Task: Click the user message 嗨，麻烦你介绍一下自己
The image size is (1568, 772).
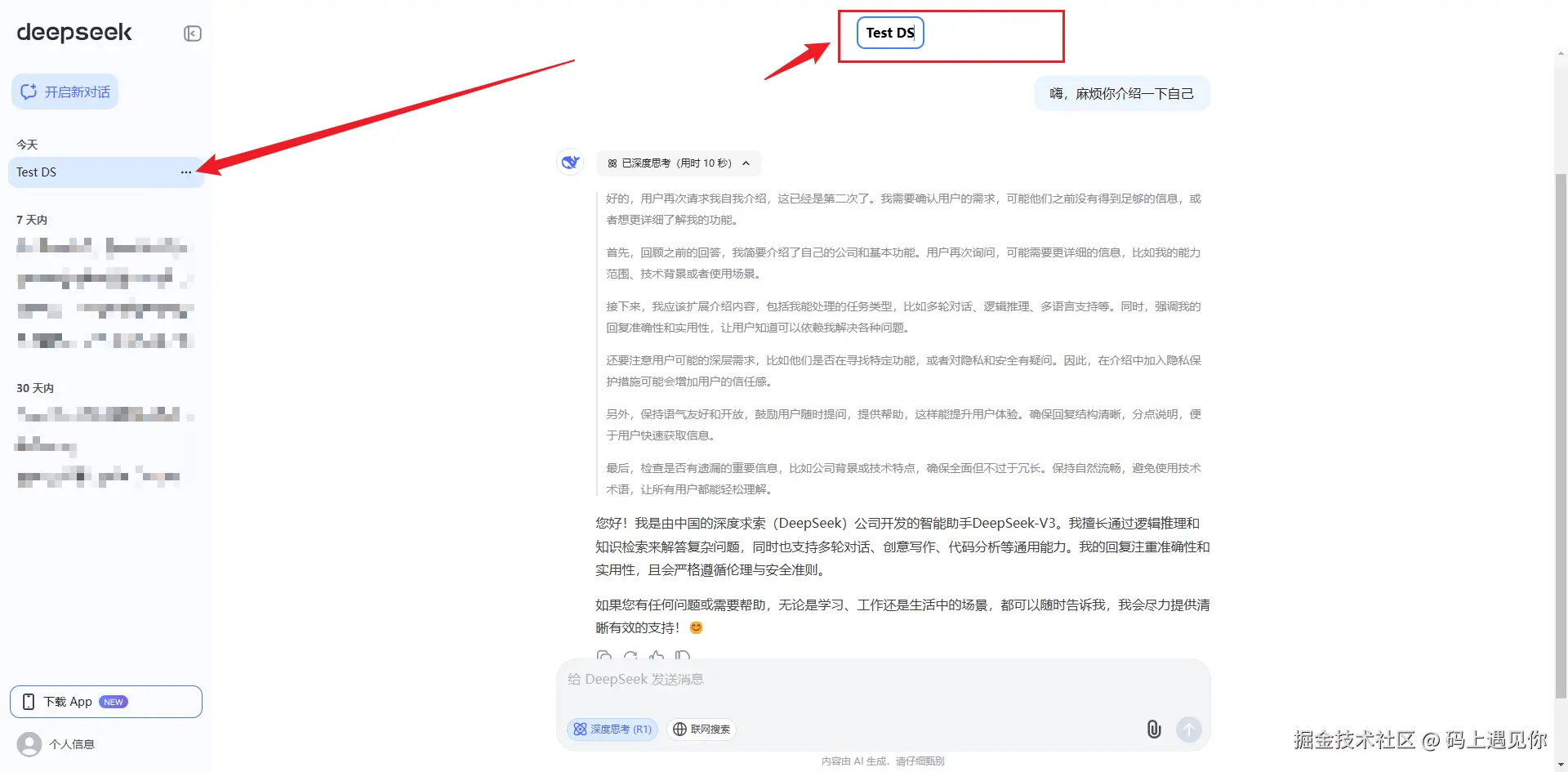Action: (x=1122, y=94)
